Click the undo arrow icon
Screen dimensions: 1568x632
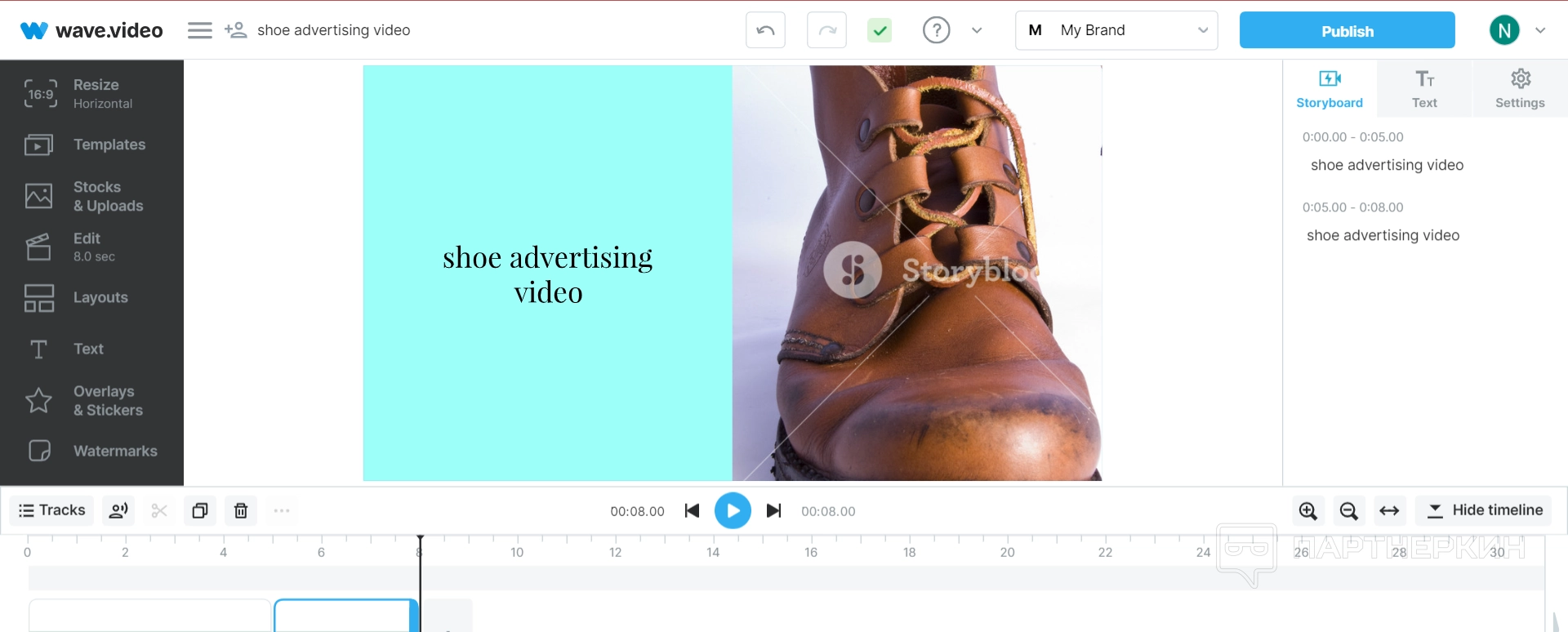pyautogui.click(x=765, y=31)
